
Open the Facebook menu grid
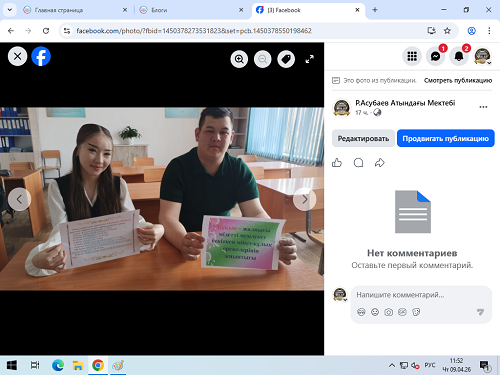tap(412, 56)
